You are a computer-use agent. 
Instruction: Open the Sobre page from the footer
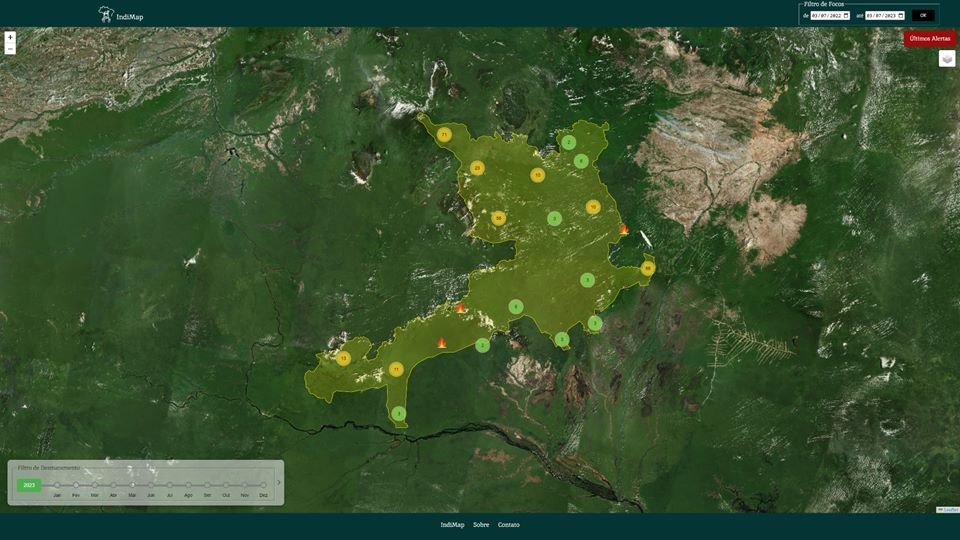tap(481, 525)
